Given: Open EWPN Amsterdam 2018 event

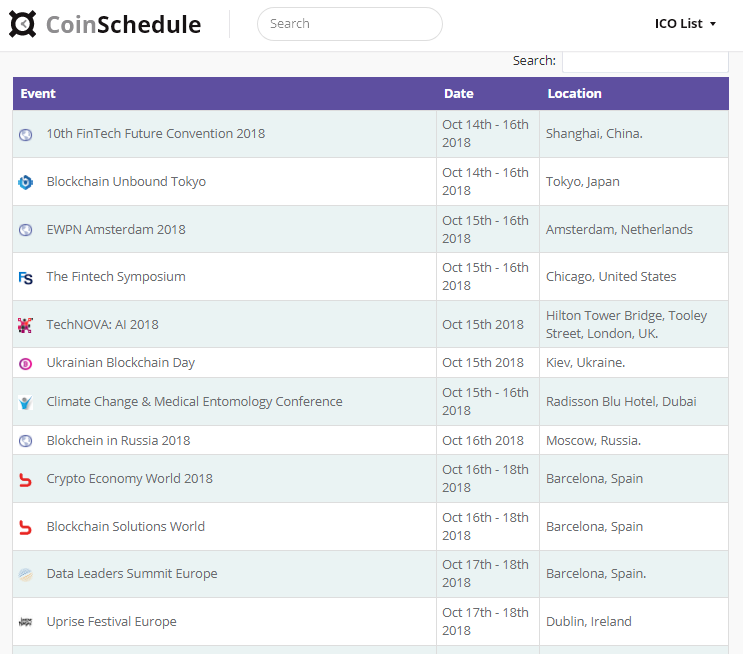Looking at the screenshot, I should click(x=116, y=229).
